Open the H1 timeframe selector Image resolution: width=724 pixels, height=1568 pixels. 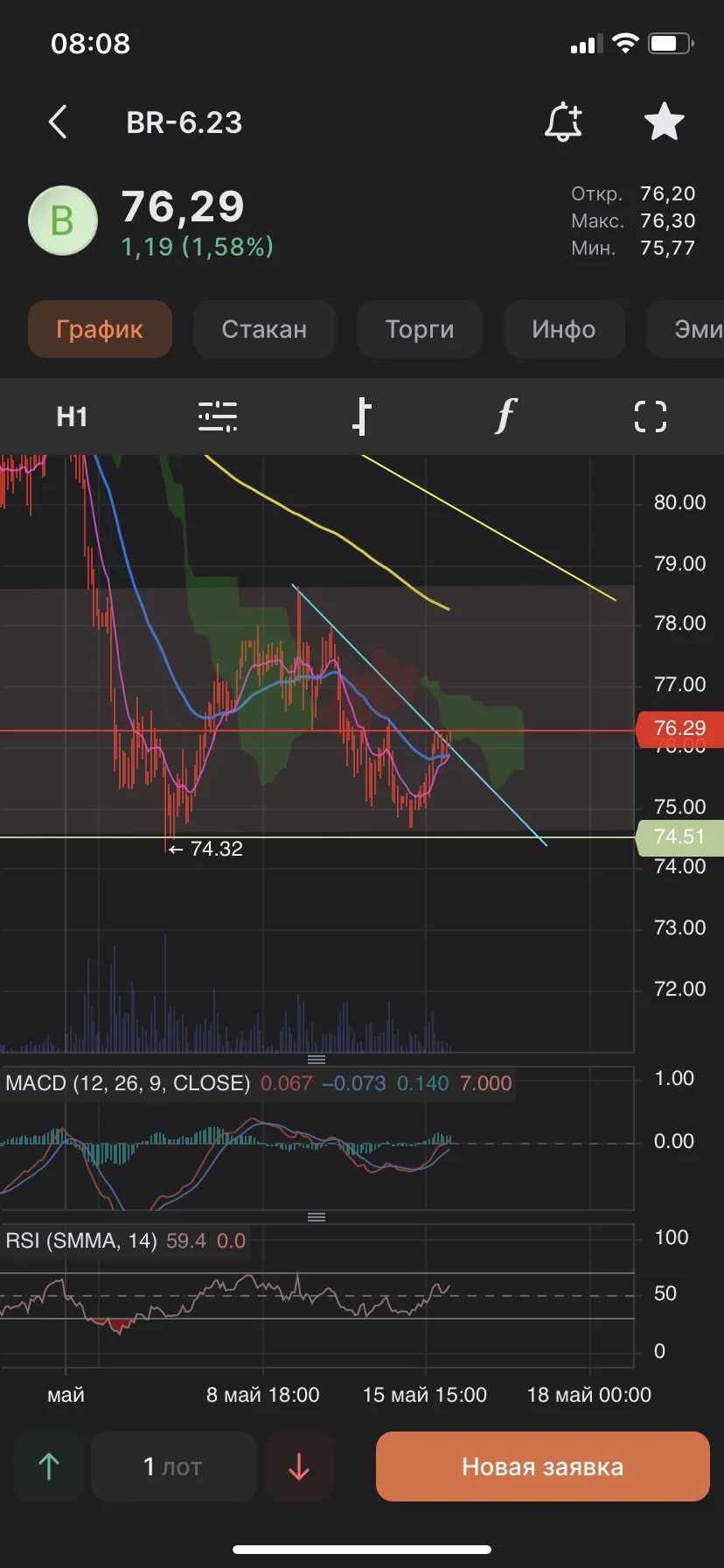[x=72, y=416]
